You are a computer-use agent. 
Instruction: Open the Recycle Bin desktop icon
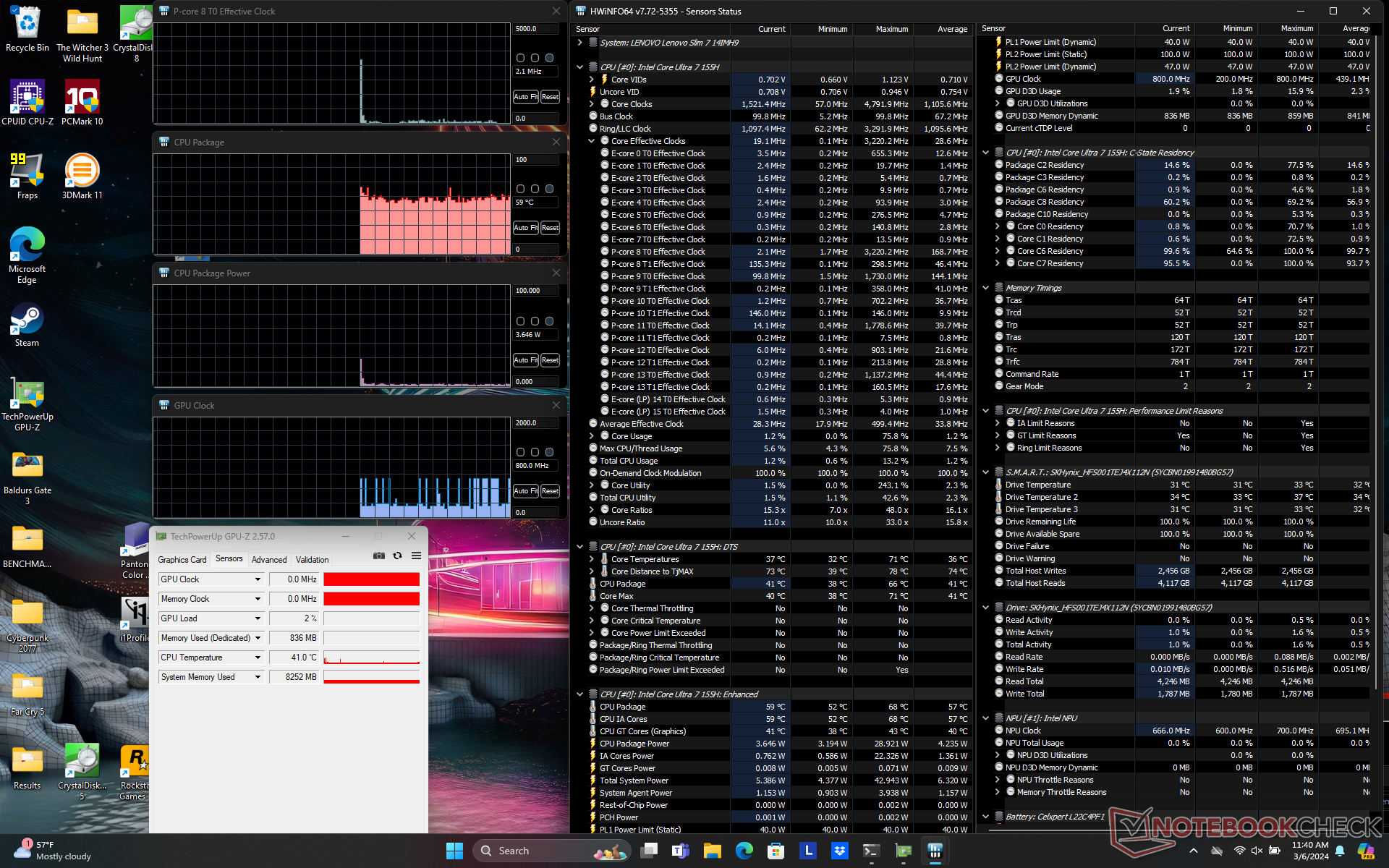pos(27,29)
